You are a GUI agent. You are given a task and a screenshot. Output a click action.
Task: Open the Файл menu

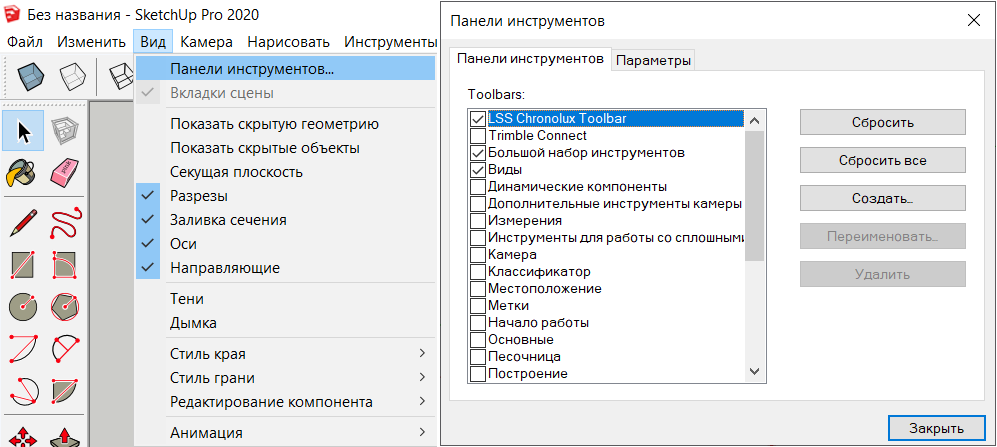click(x=25, y=43)
